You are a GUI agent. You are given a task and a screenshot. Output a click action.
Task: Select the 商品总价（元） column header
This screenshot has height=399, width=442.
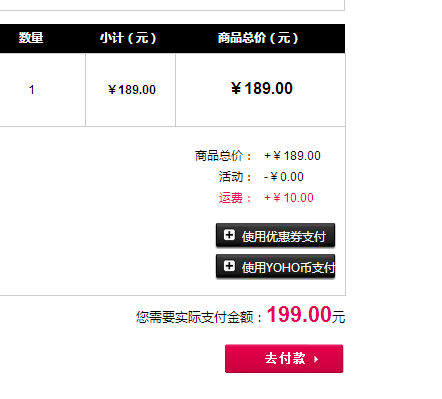click(258, 38)
